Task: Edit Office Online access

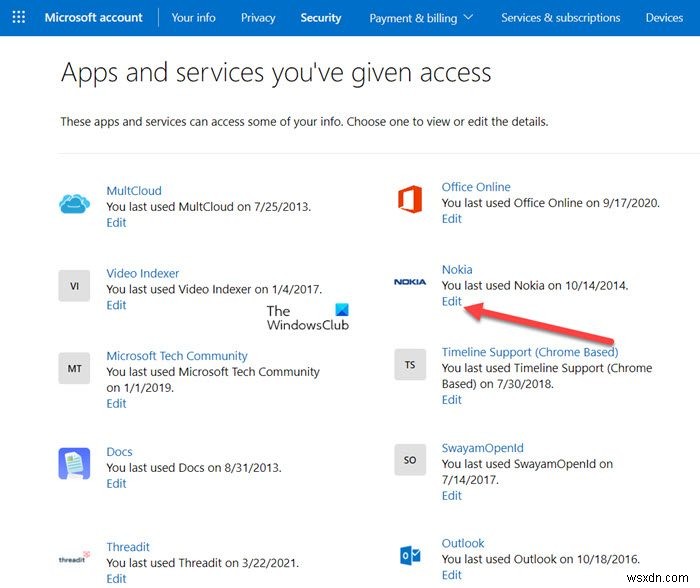Action: (451, 218)
